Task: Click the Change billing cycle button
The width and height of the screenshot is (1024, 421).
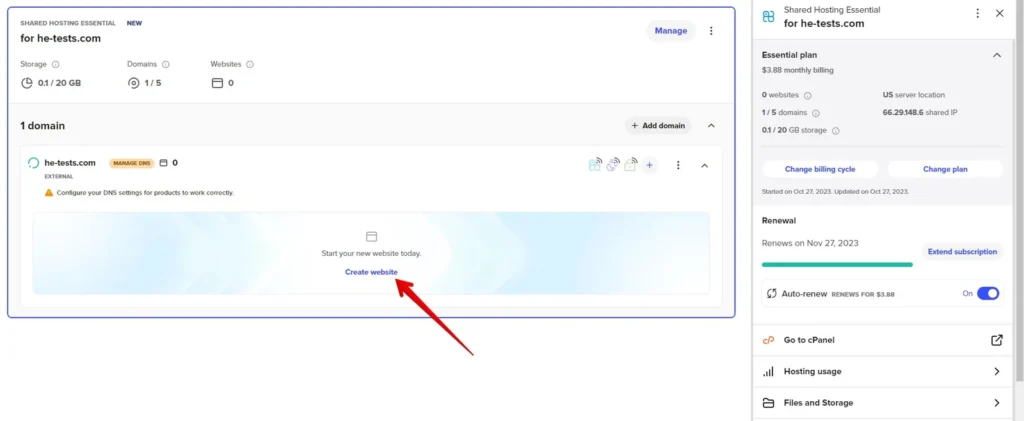Action: (x=820, y=169)
